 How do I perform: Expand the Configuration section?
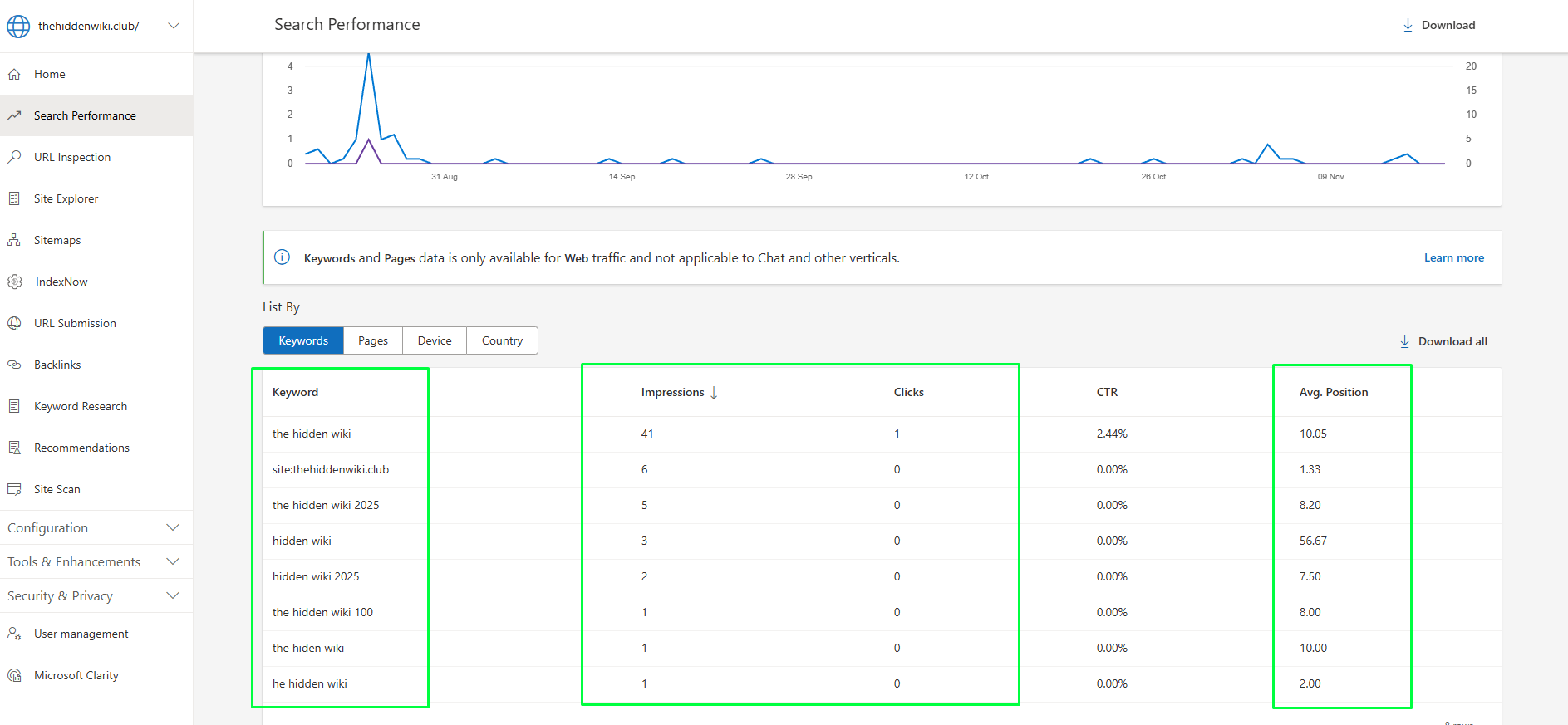pyautogui.click(x=173, y=527)
